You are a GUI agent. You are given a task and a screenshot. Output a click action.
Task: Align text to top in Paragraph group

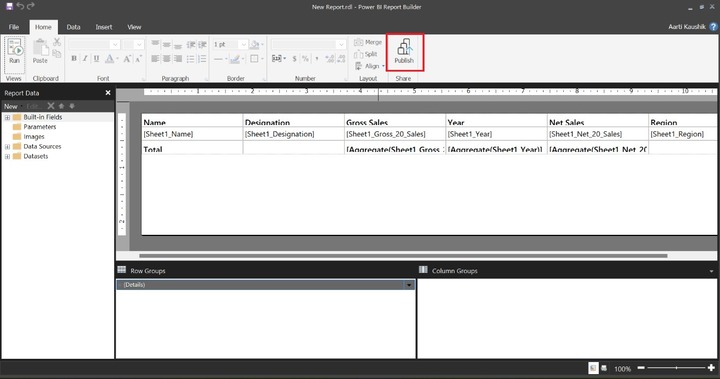click(155, 44)
